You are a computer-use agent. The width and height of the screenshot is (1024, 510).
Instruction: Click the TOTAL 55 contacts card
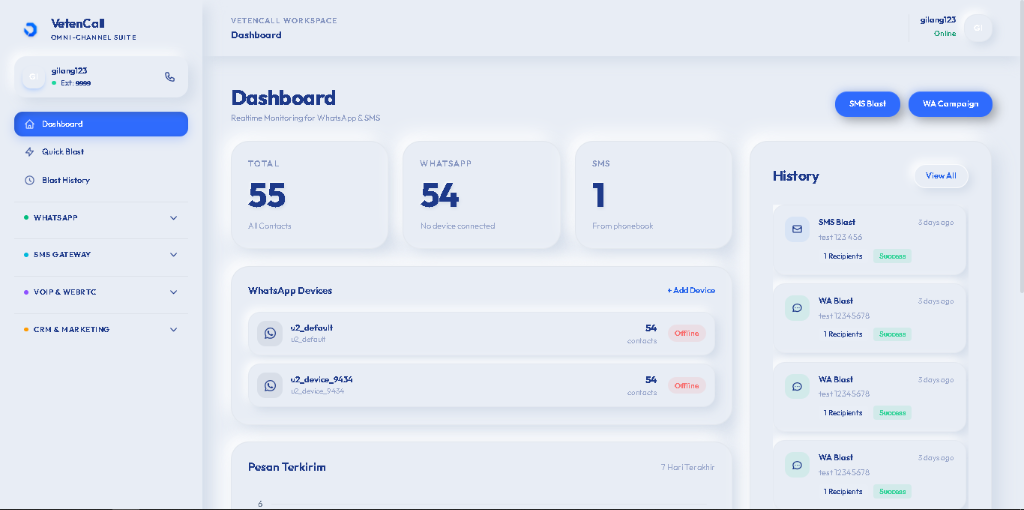[310, 195]
